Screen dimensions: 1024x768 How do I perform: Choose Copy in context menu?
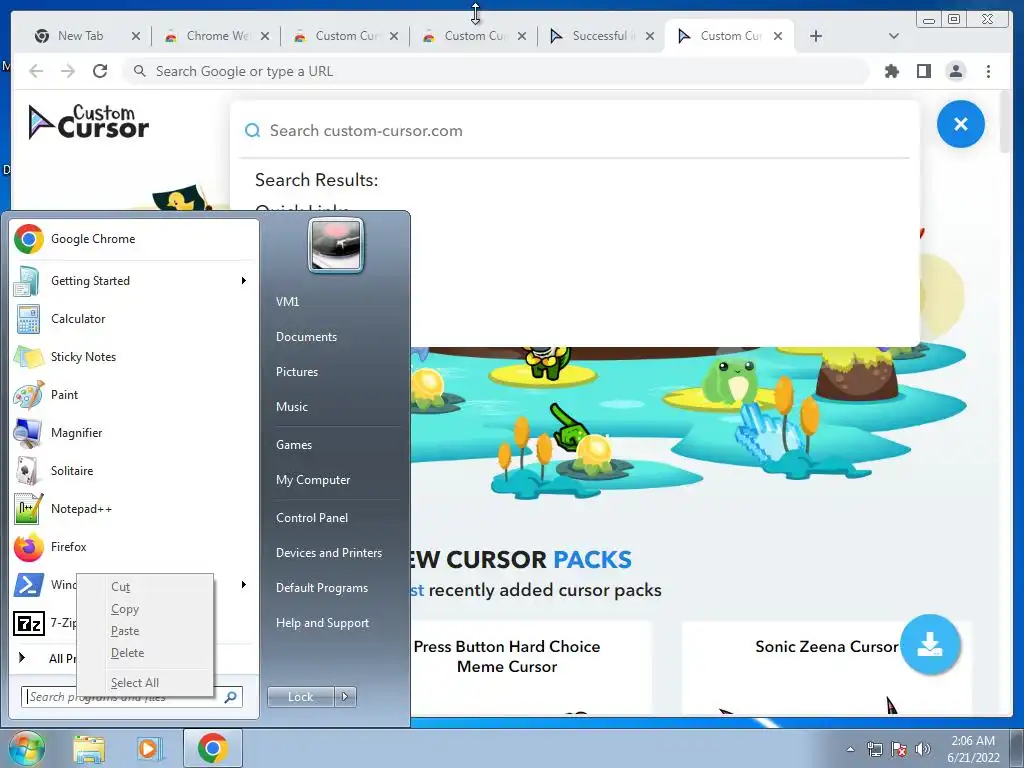point(145,609)
